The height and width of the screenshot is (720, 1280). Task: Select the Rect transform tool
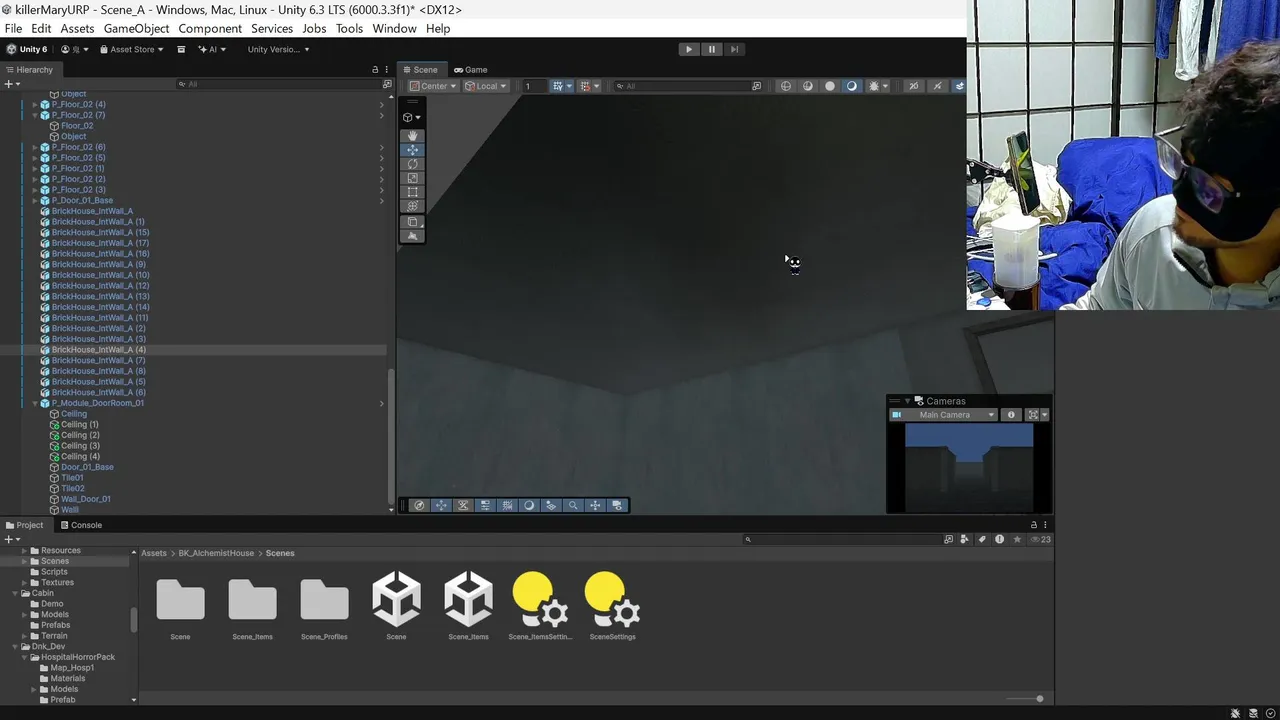[412, 192]
